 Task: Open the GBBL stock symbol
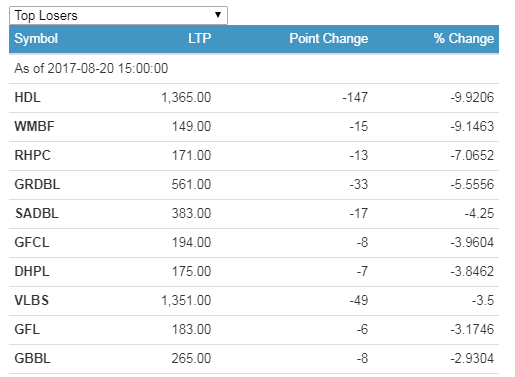click(x=33, y=359)
